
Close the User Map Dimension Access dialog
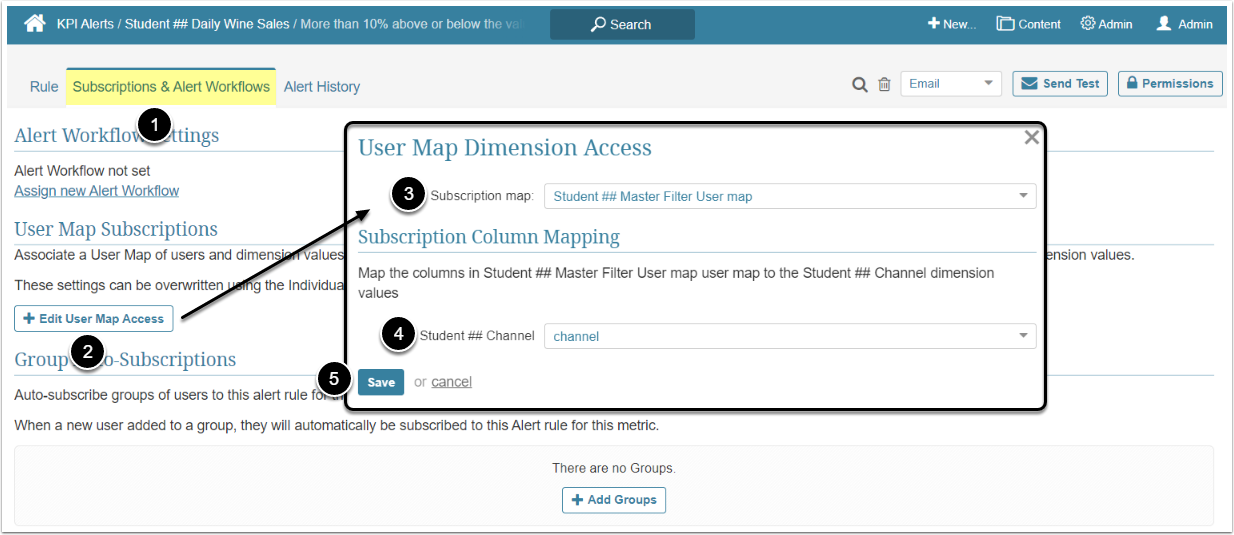point(1031,138)
